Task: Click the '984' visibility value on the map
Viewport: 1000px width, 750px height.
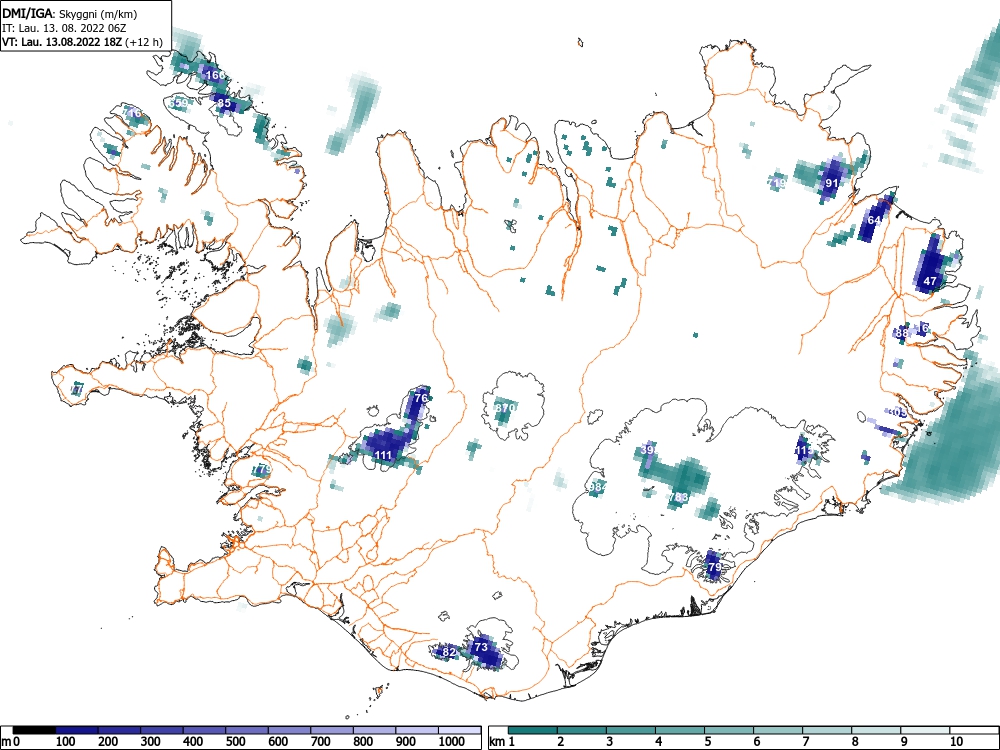Action: click(x=598, y=487)
